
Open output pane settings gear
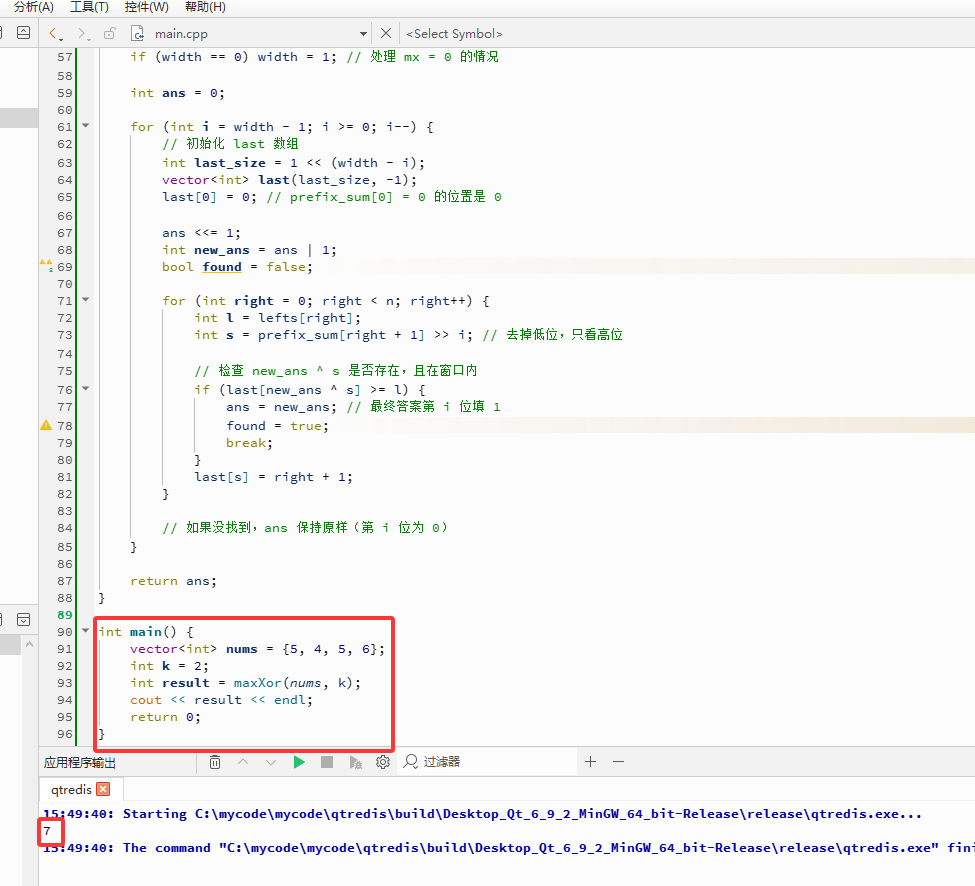click(x=383, y=762)
